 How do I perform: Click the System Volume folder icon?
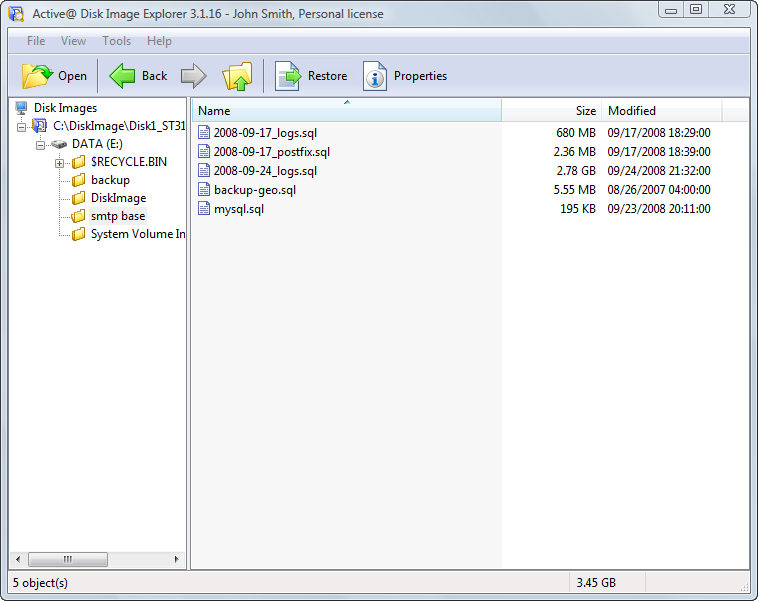pyautogui.click(x=78, y=234)
